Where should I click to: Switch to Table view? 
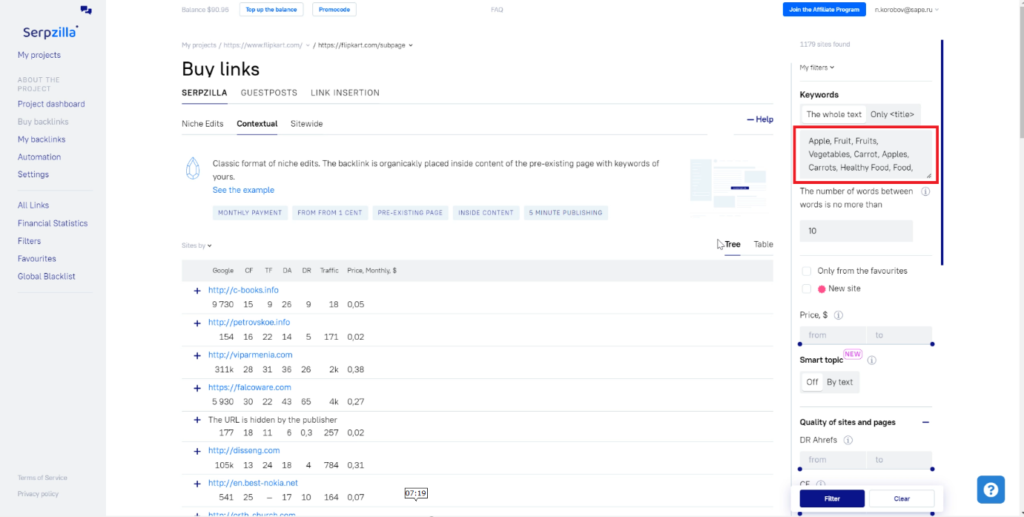click(763, 245)
